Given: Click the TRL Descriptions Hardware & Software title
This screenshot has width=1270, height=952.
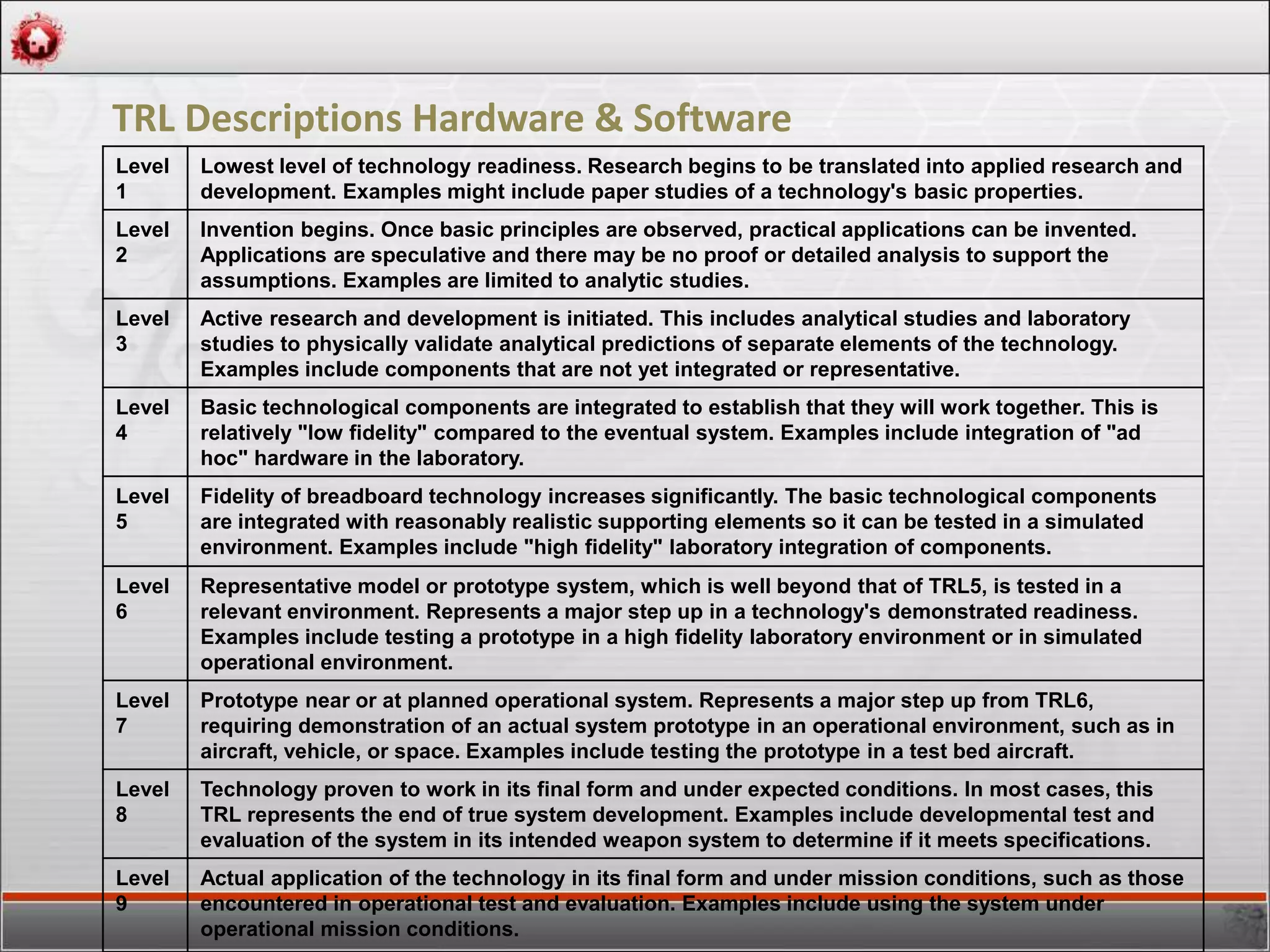Looking at the screenshot, I should (x=451, y=118).
